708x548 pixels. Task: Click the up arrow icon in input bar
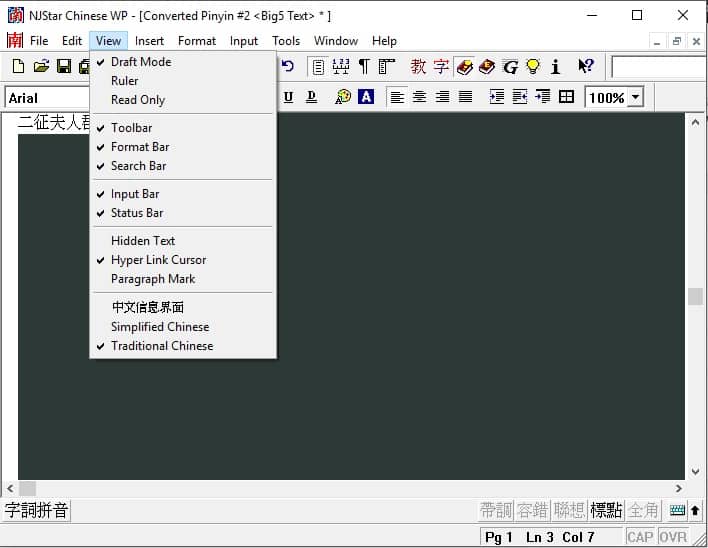tap(695, 511)
